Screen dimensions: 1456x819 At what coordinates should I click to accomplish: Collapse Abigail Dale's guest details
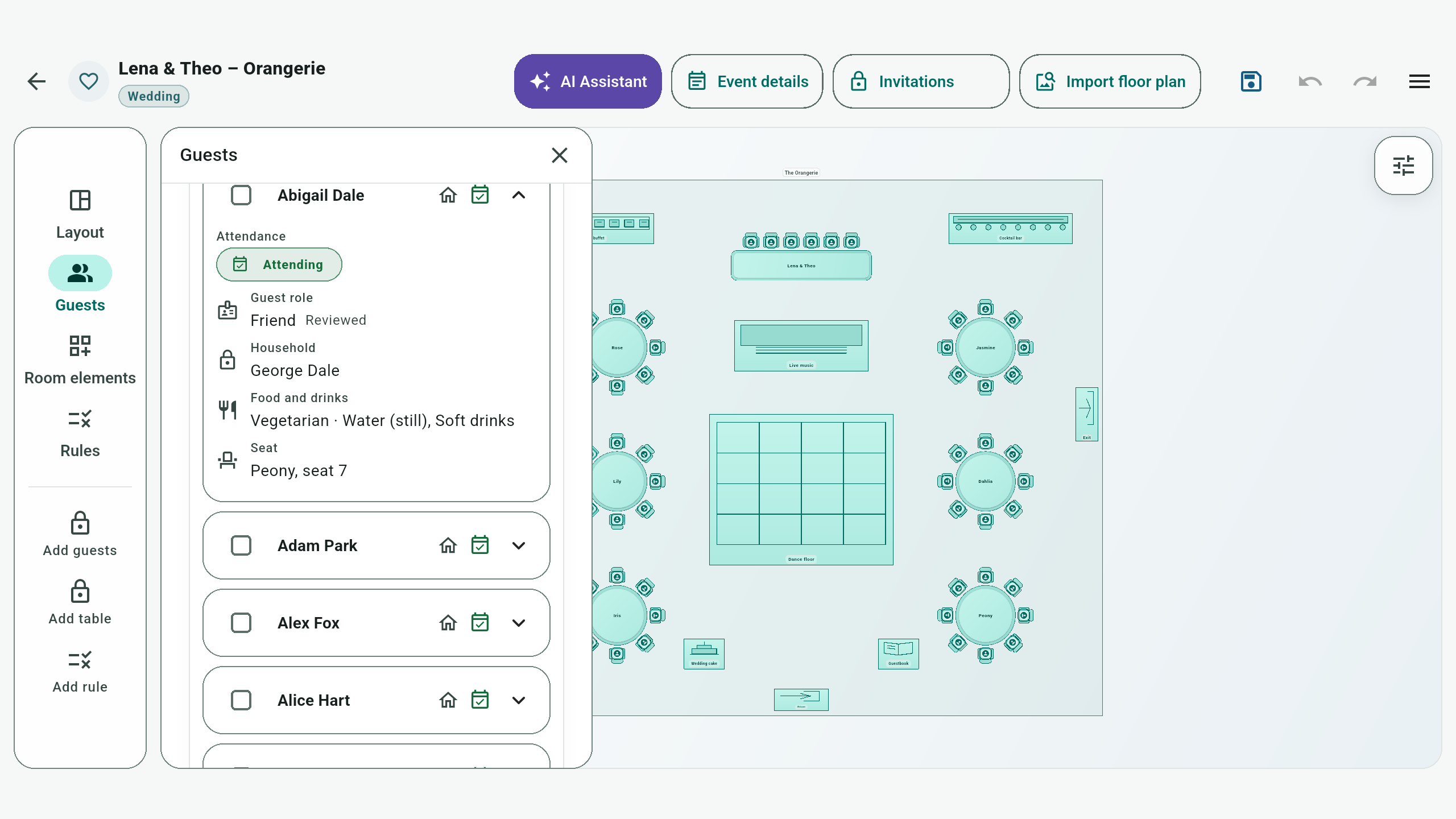tap(519, 195)
